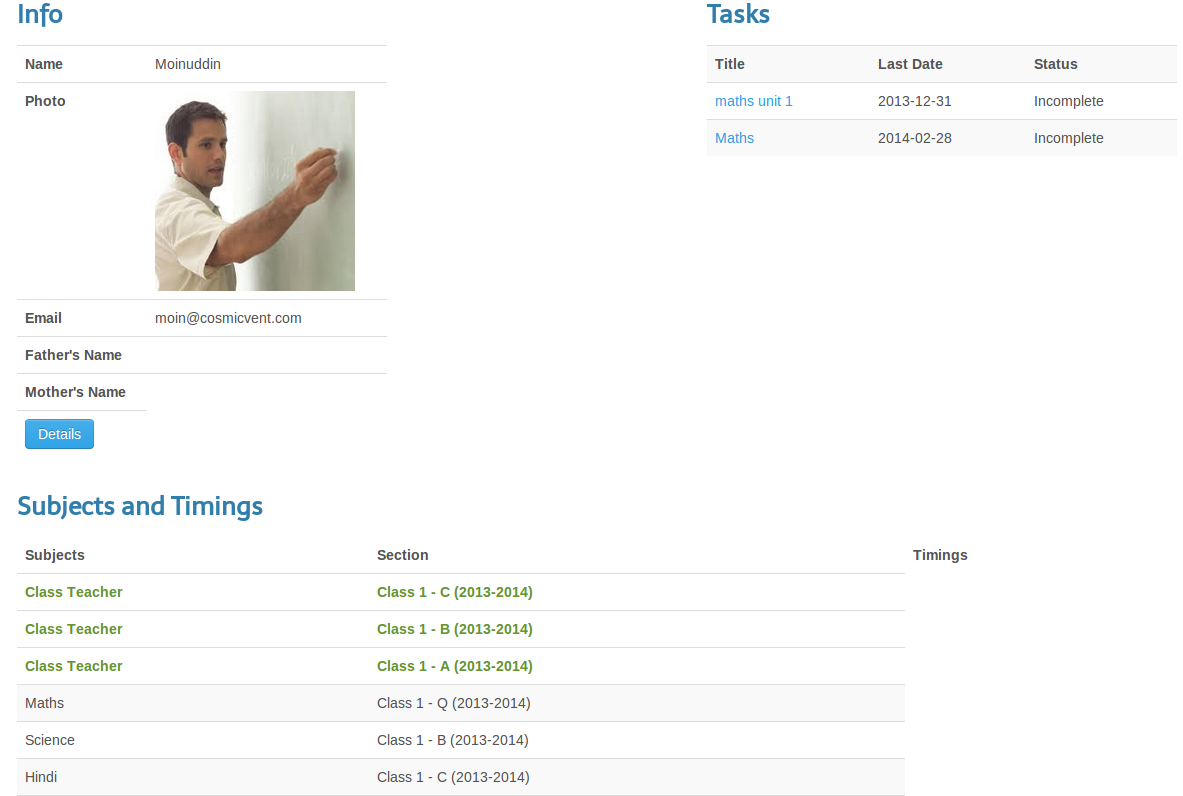Select the Class 1 - A (2013-2014) section
This screenshot has height=796, width=1183.
(x=454, y=666)
